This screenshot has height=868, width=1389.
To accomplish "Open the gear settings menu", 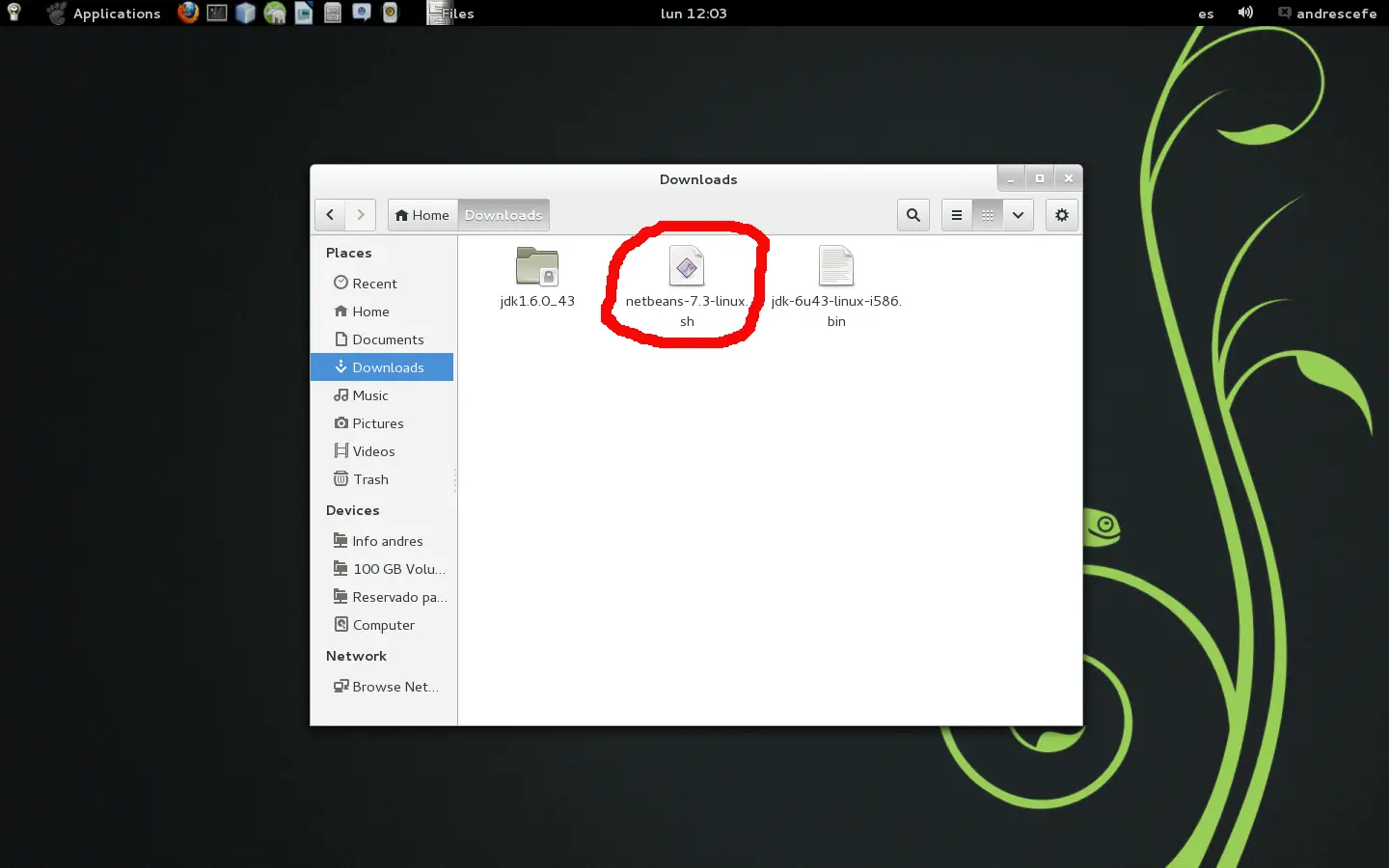I will click(1062, 215).
